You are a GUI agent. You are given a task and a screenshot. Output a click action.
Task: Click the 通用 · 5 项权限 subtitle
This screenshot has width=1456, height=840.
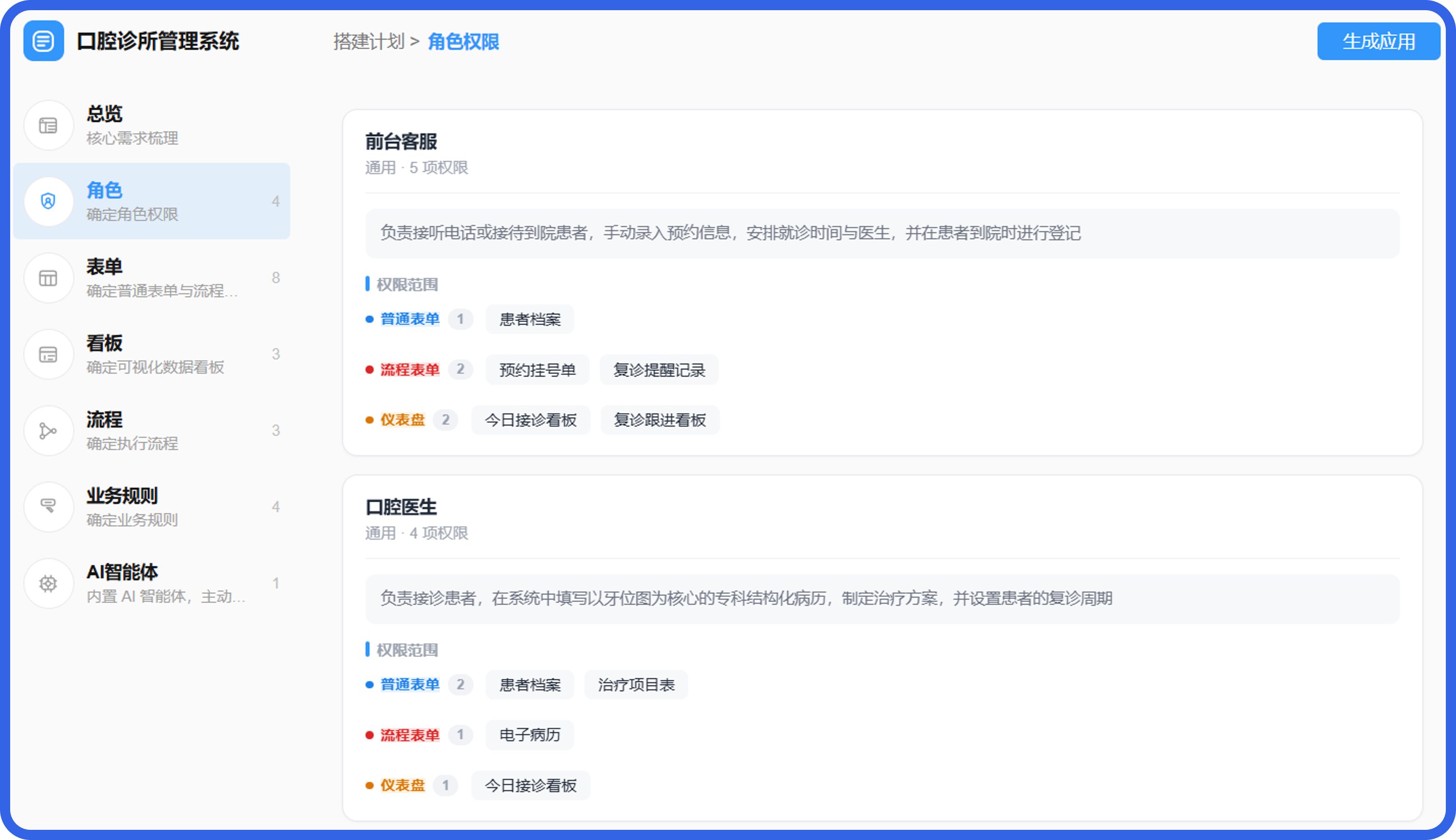click(416, 168)
